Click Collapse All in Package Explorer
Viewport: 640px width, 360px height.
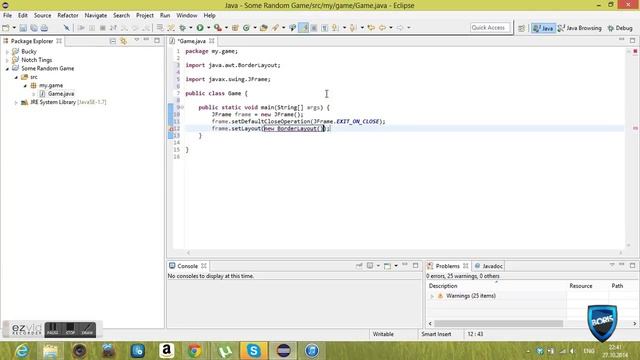(x=113, y=41)
